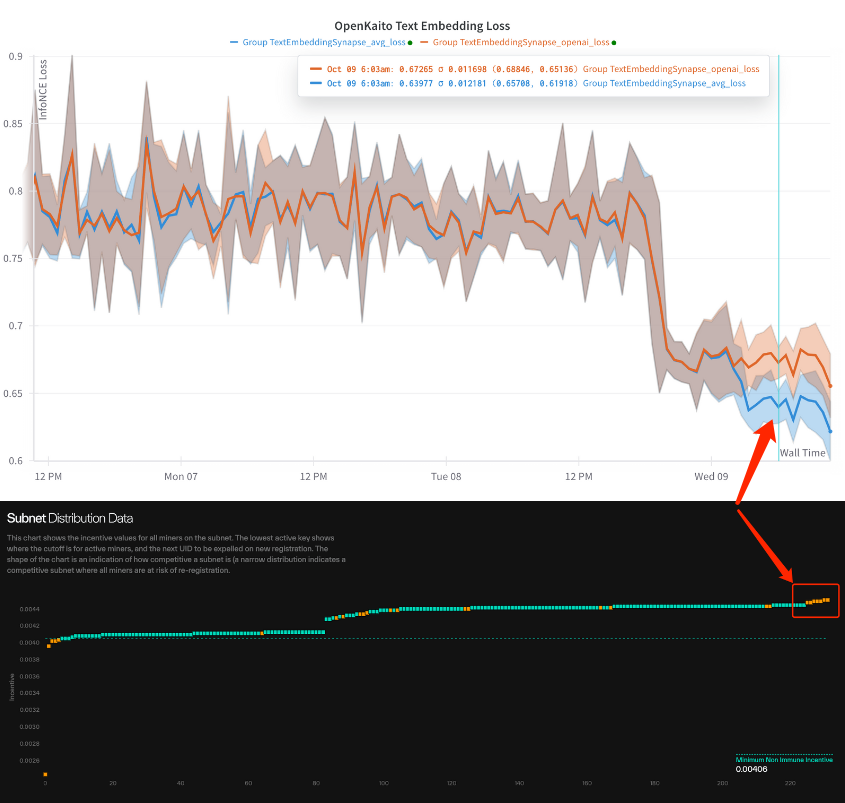Viewport: 845px width, 803px height.
Task: Click the 0.65 y-axis tick label
Action: click(x=13, y=393)
